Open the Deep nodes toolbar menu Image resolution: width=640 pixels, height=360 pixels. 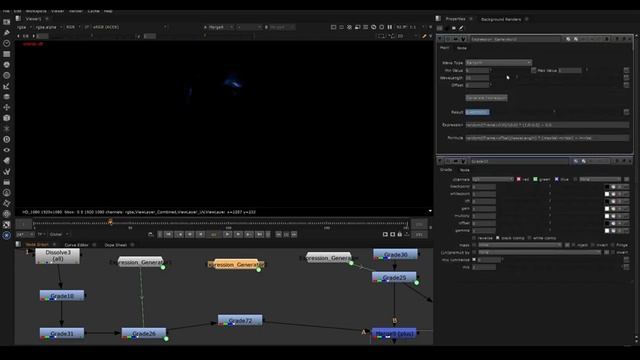(x=7, y=139)
